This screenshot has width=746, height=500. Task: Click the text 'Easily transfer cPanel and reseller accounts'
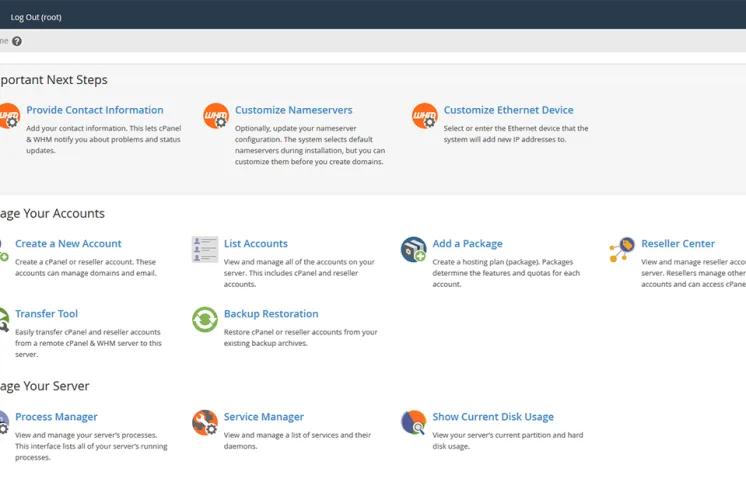tap(88, 332)
